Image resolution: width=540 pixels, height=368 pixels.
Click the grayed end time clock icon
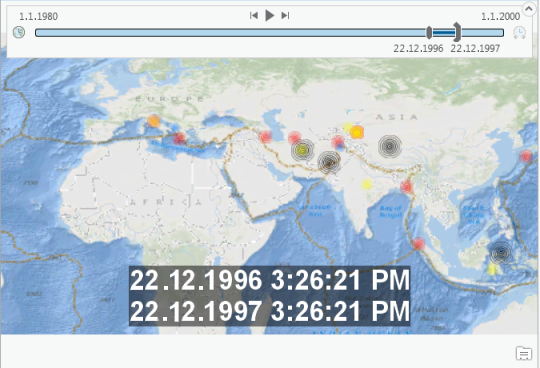coord(519,33)
